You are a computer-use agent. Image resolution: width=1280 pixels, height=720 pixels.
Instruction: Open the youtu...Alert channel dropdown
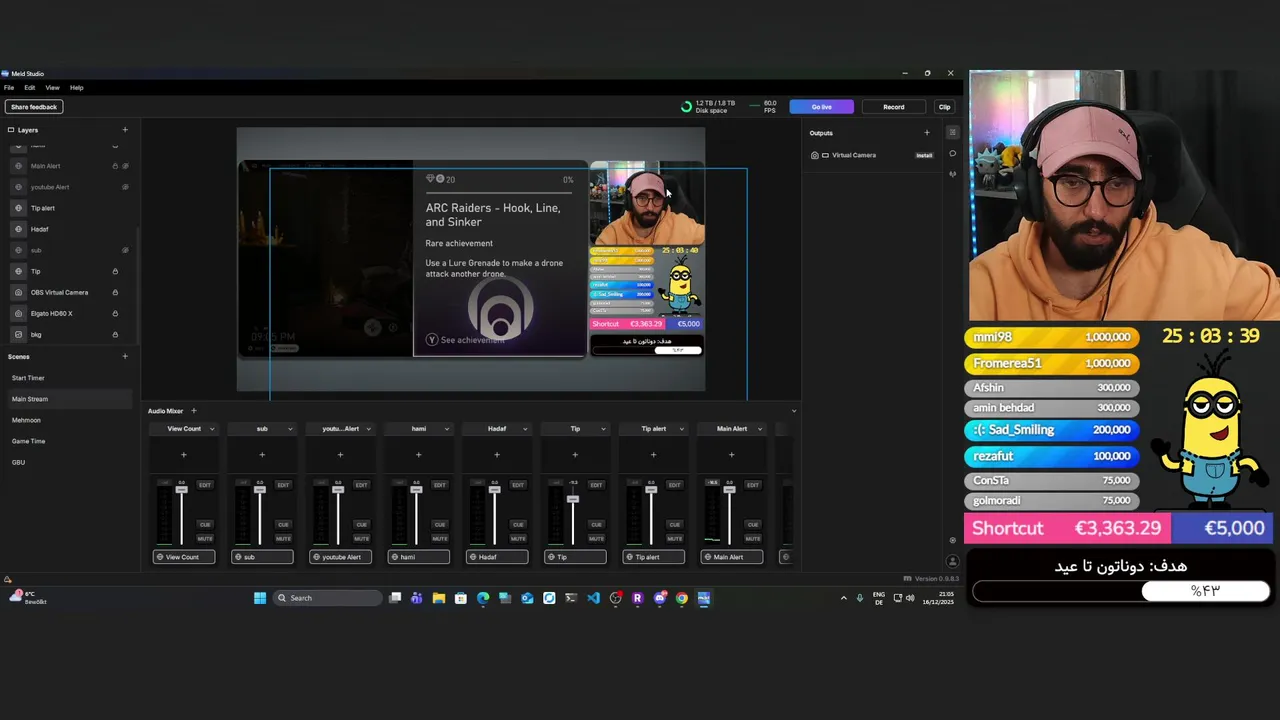(x=368, y=429)
